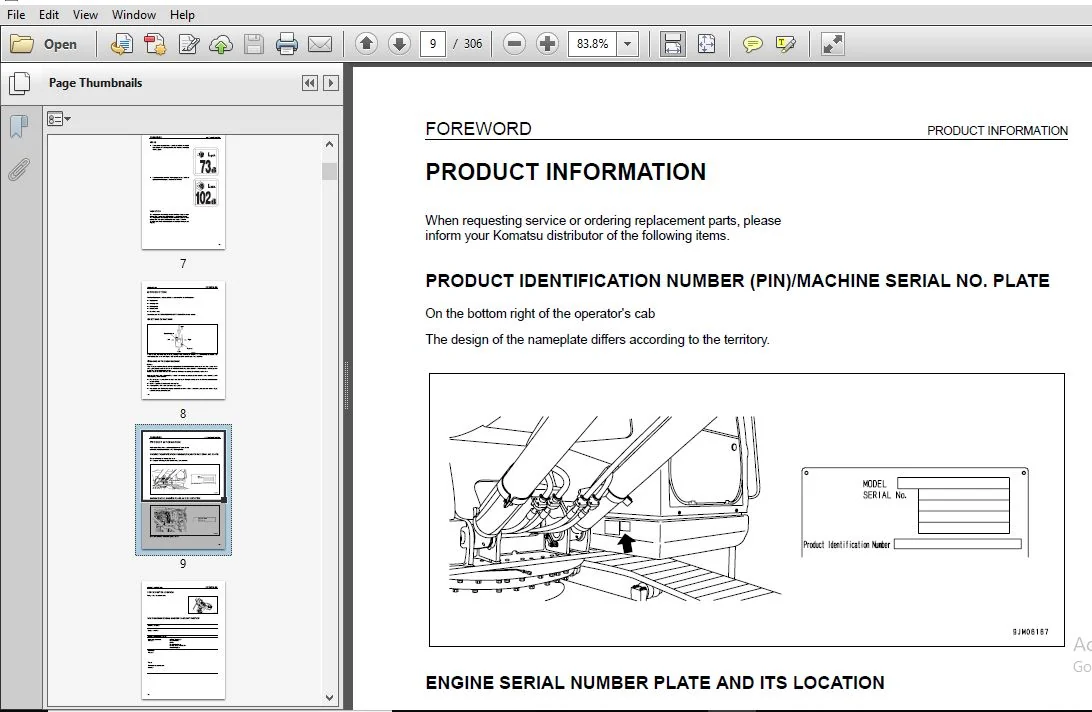Image resolution: width=1092 pixels, height=712 pixels.
Task: Click the upload to cloud icon
Action: point(221,44)
